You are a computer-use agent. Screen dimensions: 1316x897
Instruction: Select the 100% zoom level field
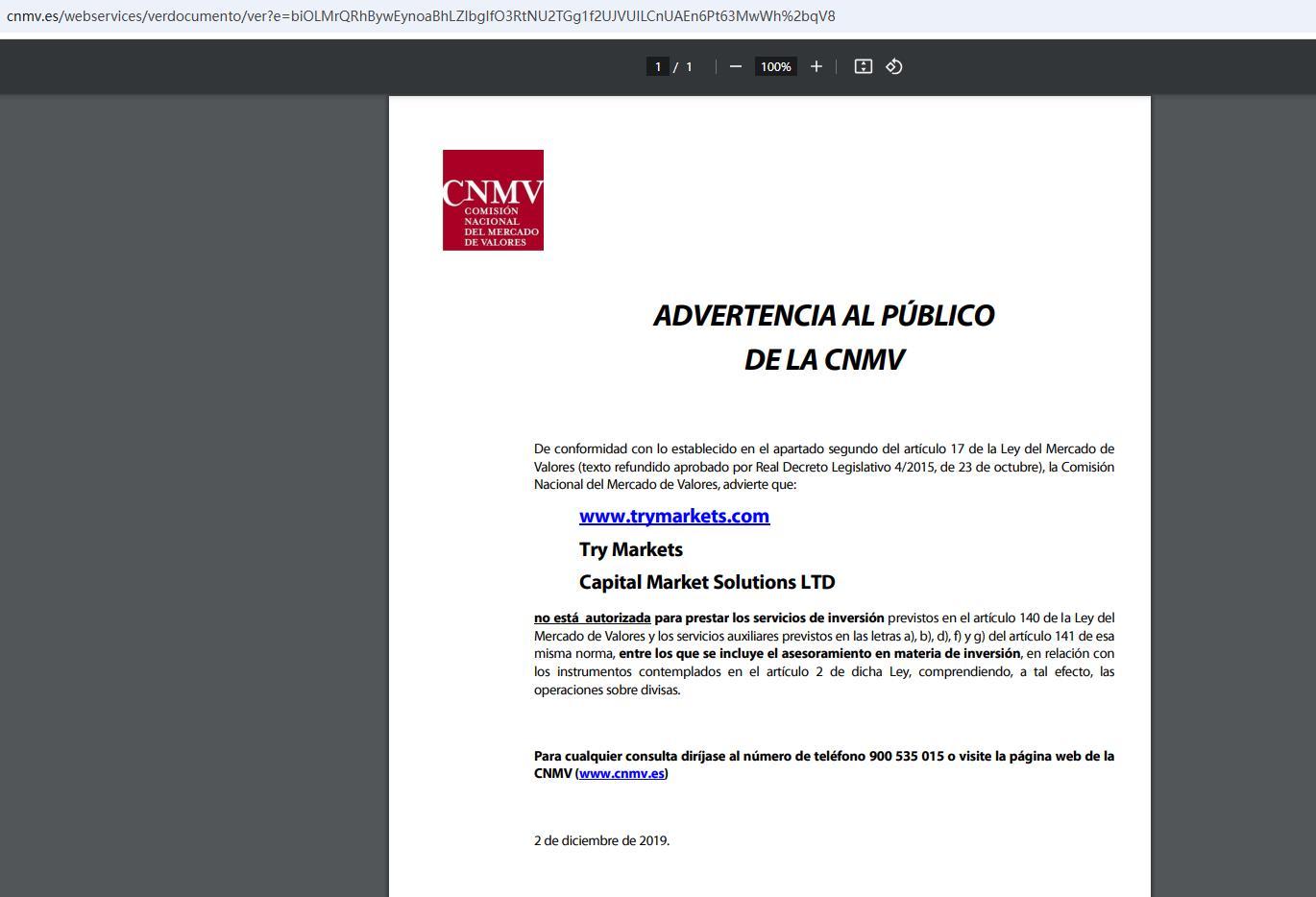tap(775, 66)
